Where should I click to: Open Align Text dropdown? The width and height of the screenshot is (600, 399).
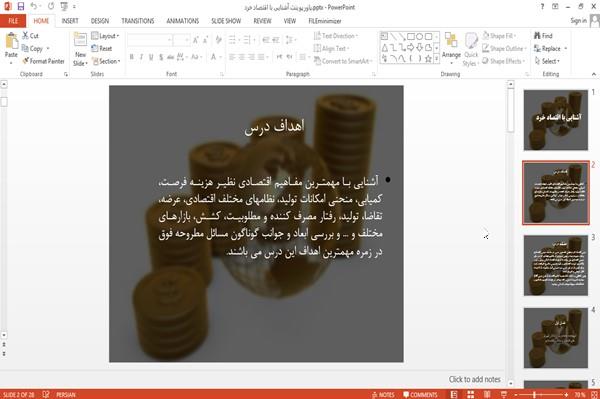[x=331, y=49]
